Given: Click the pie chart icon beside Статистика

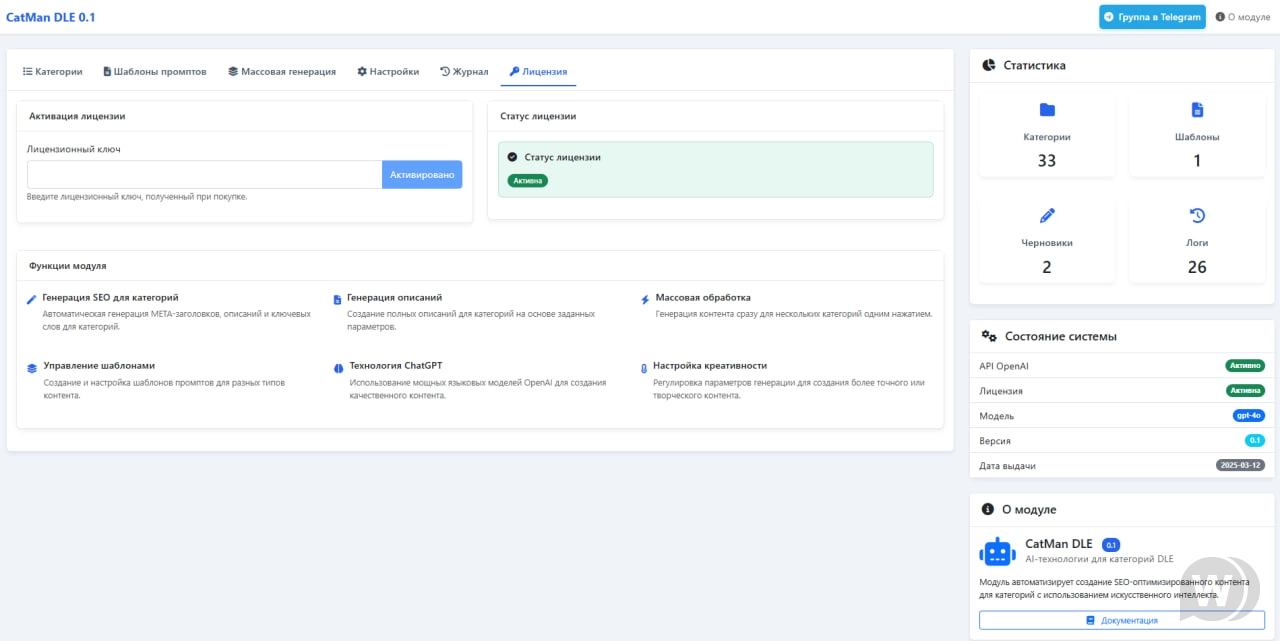Looking at the screenshot, I should pos(988,65).
